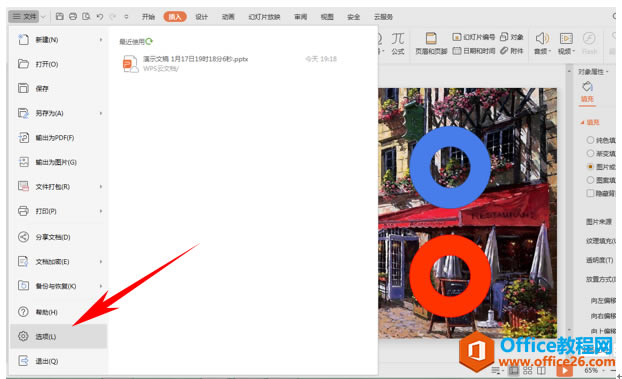Select 文件打包(R) in the file menu
Screen dimensions: 622x379
click(59, 187)
